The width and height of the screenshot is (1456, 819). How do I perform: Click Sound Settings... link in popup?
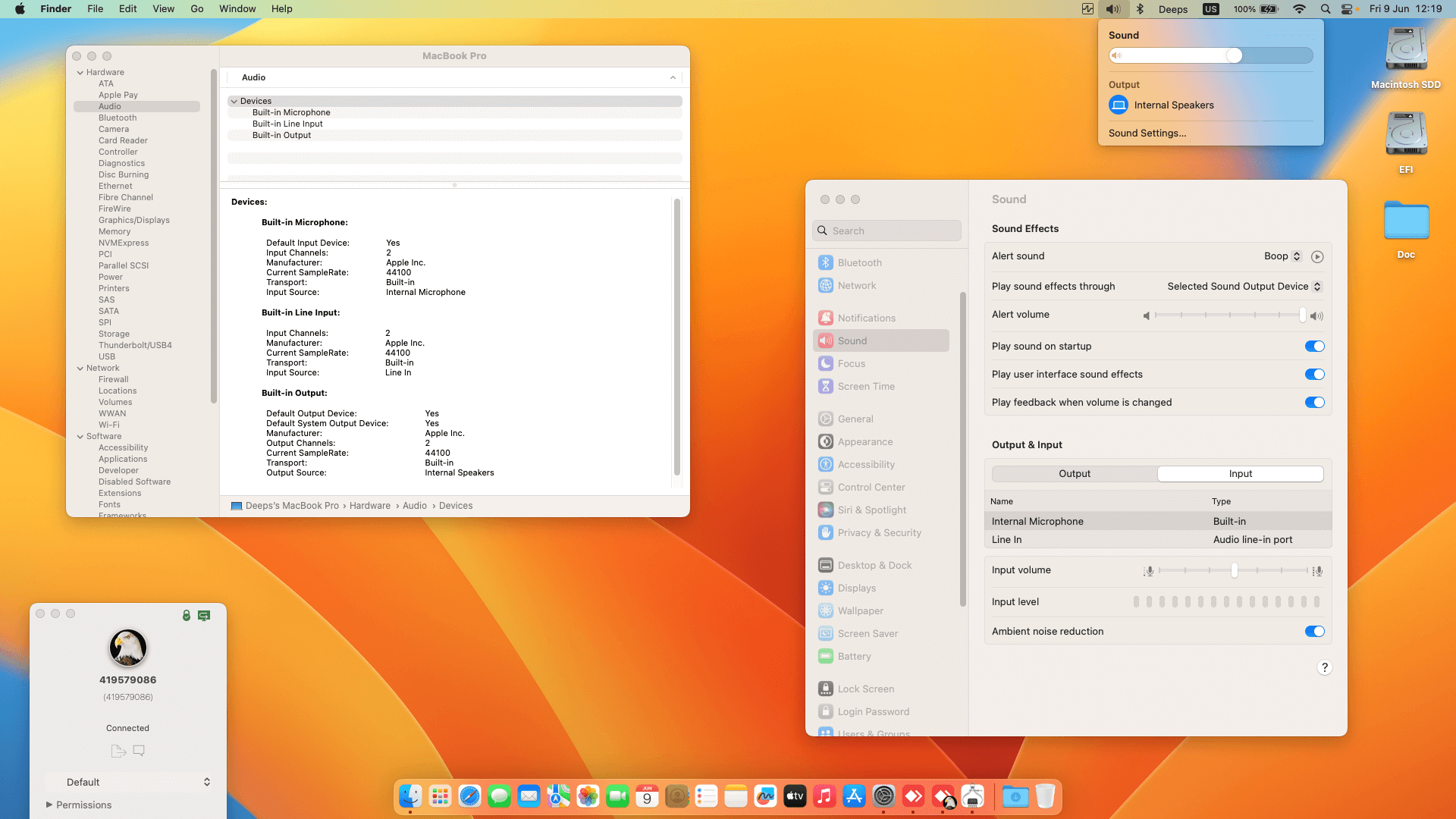click(x=1147, y=133)
